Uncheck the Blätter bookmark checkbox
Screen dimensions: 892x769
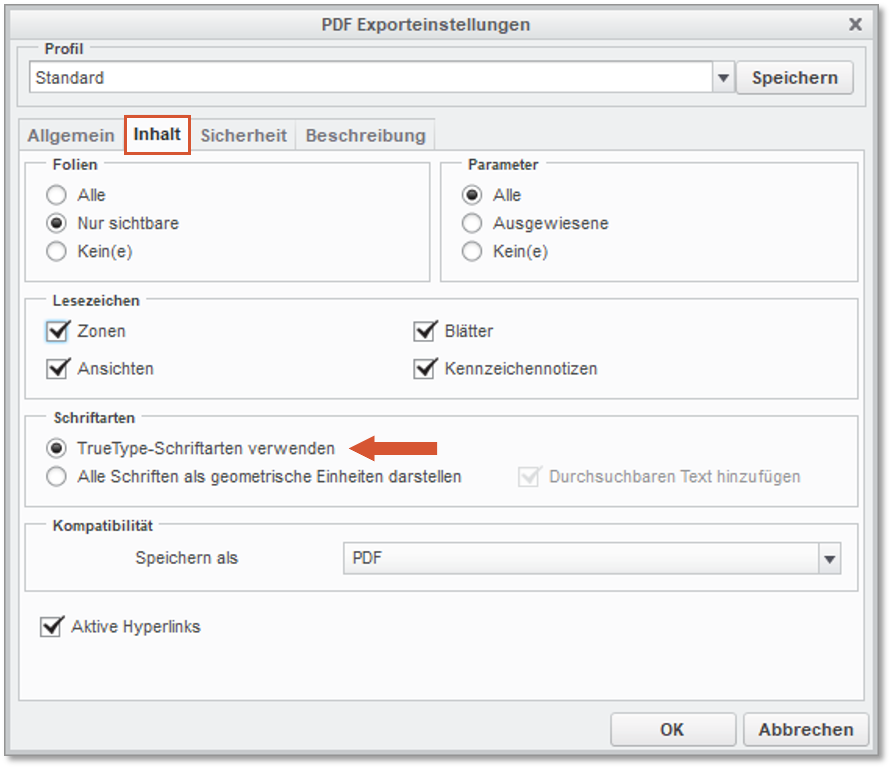point(425,331)
